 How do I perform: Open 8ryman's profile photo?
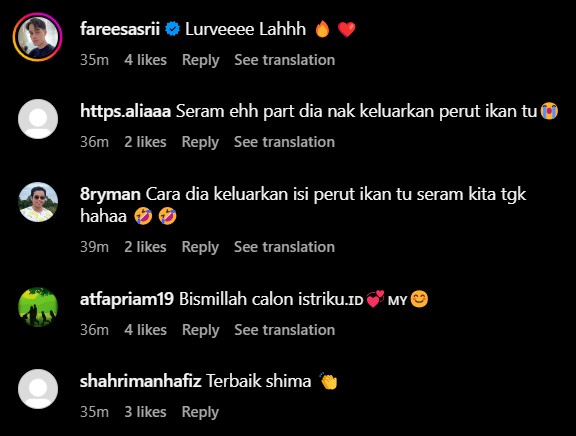click(x=38, y=202)
